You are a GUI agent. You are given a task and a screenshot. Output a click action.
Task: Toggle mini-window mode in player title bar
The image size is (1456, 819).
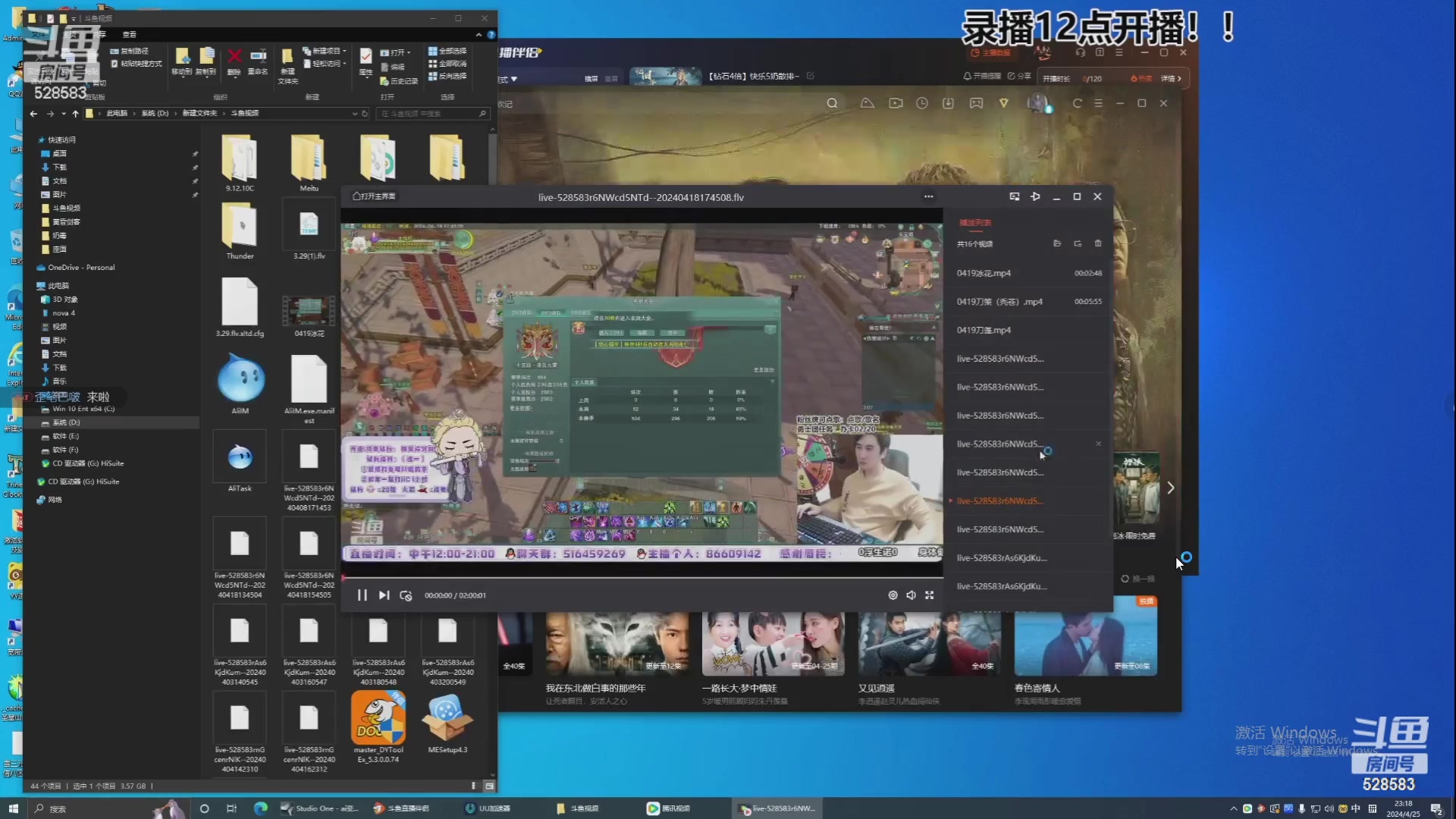tap(1014, 196)
